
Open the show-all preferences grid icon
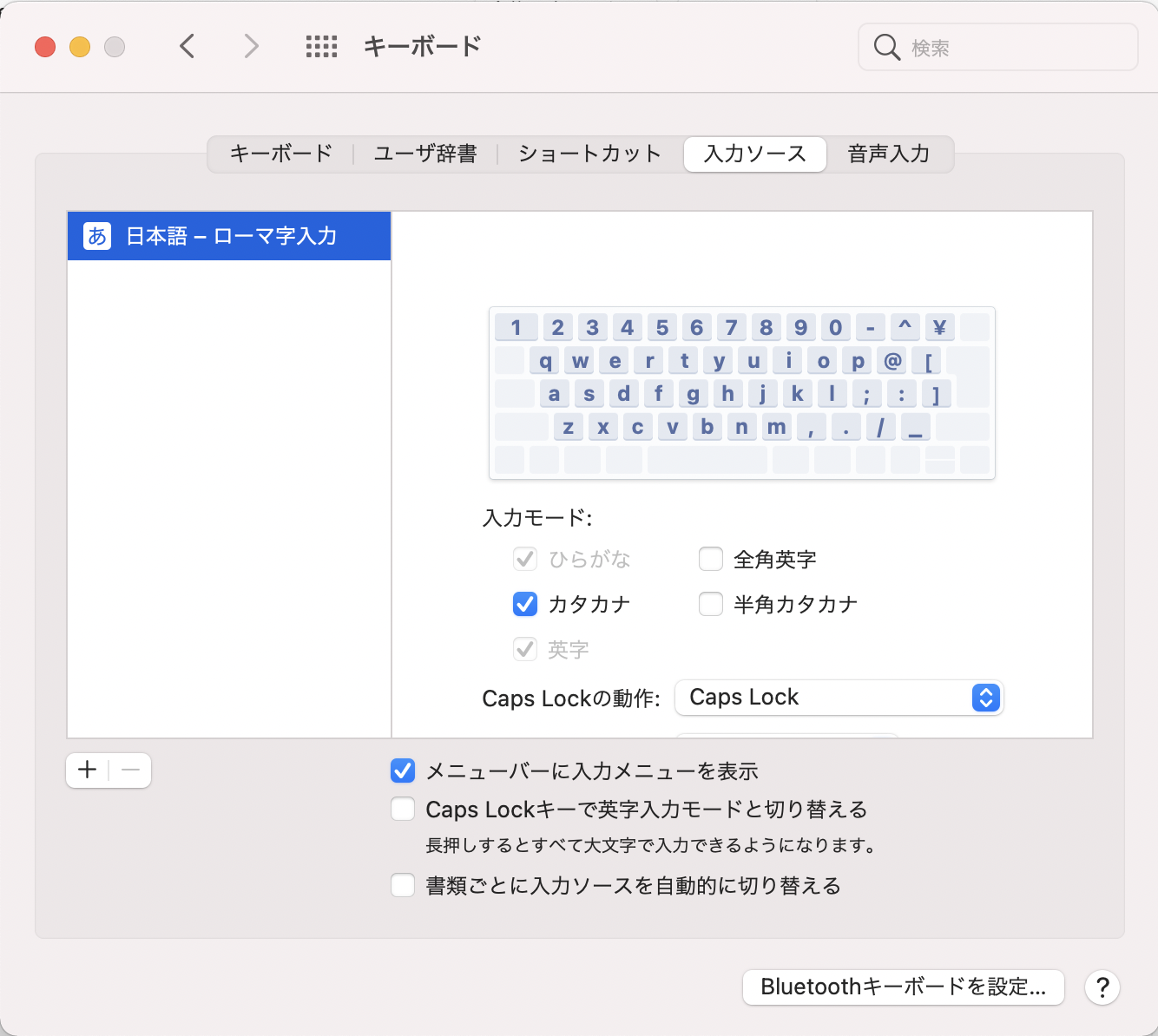321,46
